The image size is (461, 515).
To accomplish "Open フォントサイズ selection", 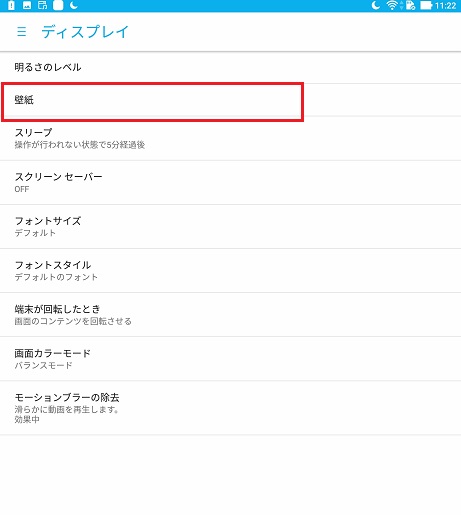I will pyautogui.click(x=230, y=227).
